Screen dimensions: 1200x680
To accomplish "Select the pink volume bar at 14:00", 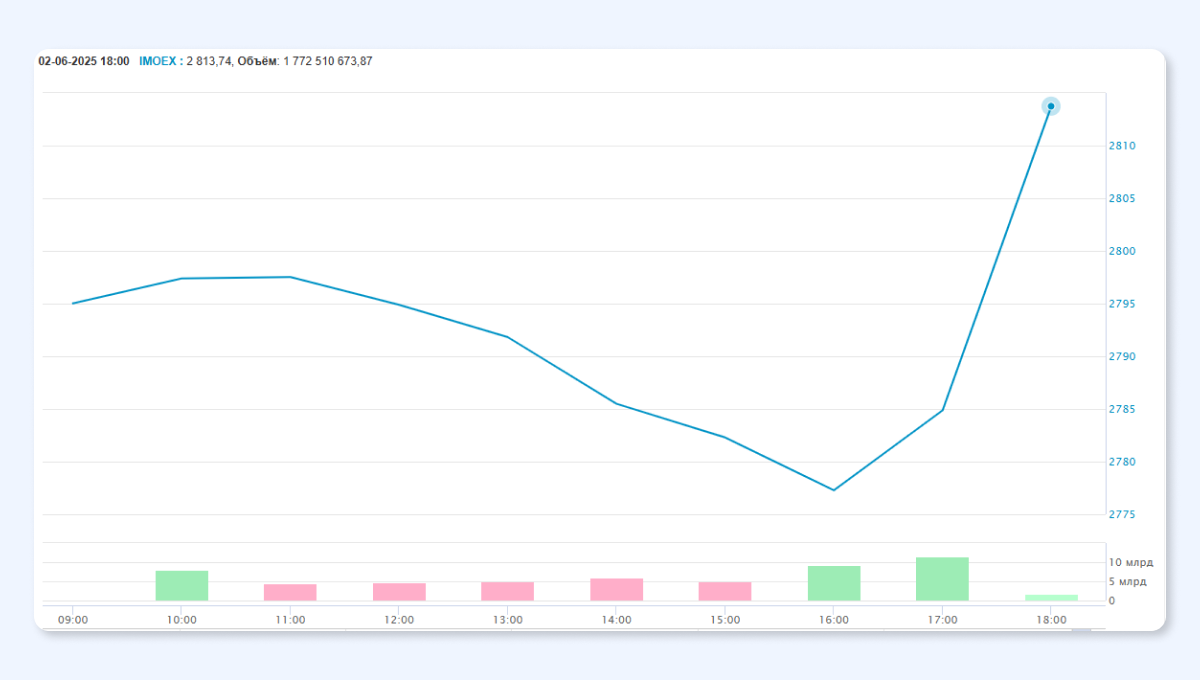I will click(x=616, y=589).
